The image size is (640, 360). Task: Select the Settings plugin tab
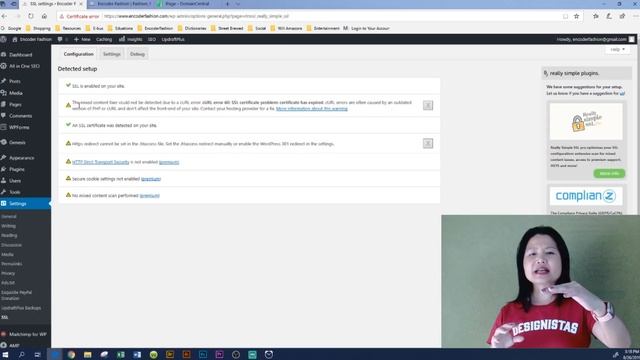point(111,54)
